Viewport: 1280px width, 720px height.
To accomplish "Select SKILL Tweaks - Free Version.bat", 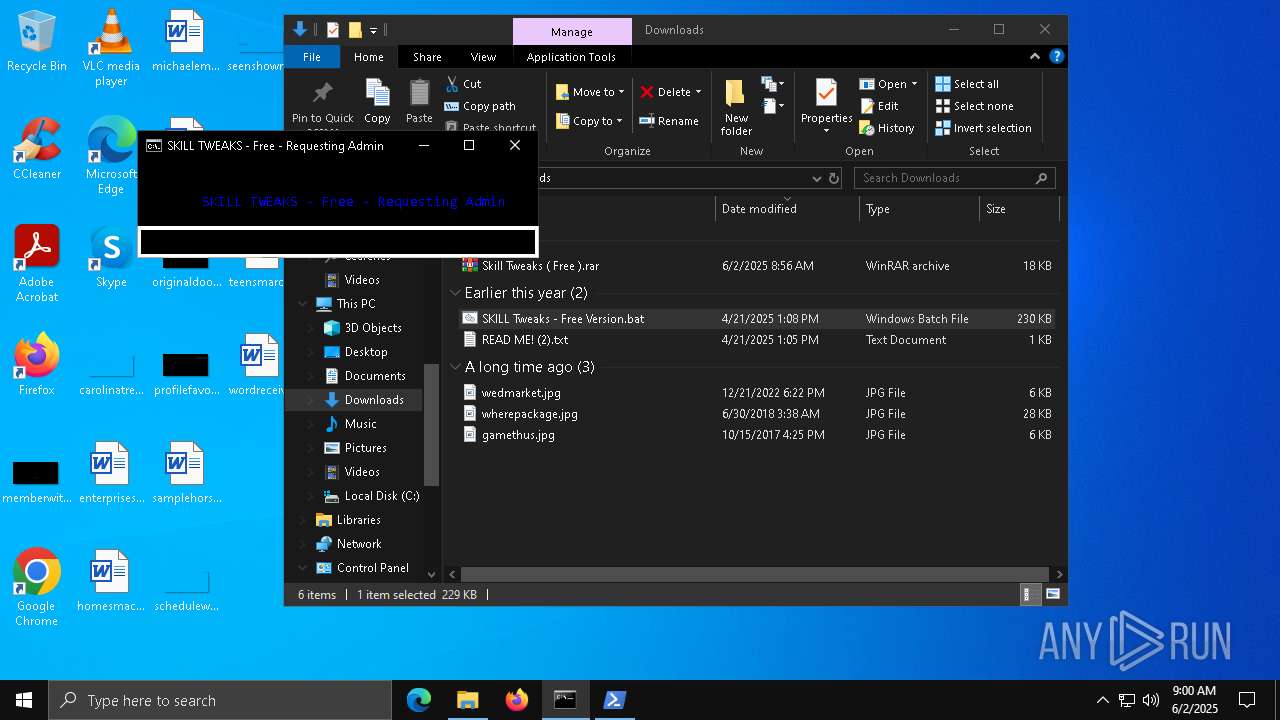I will pos(757,319).
